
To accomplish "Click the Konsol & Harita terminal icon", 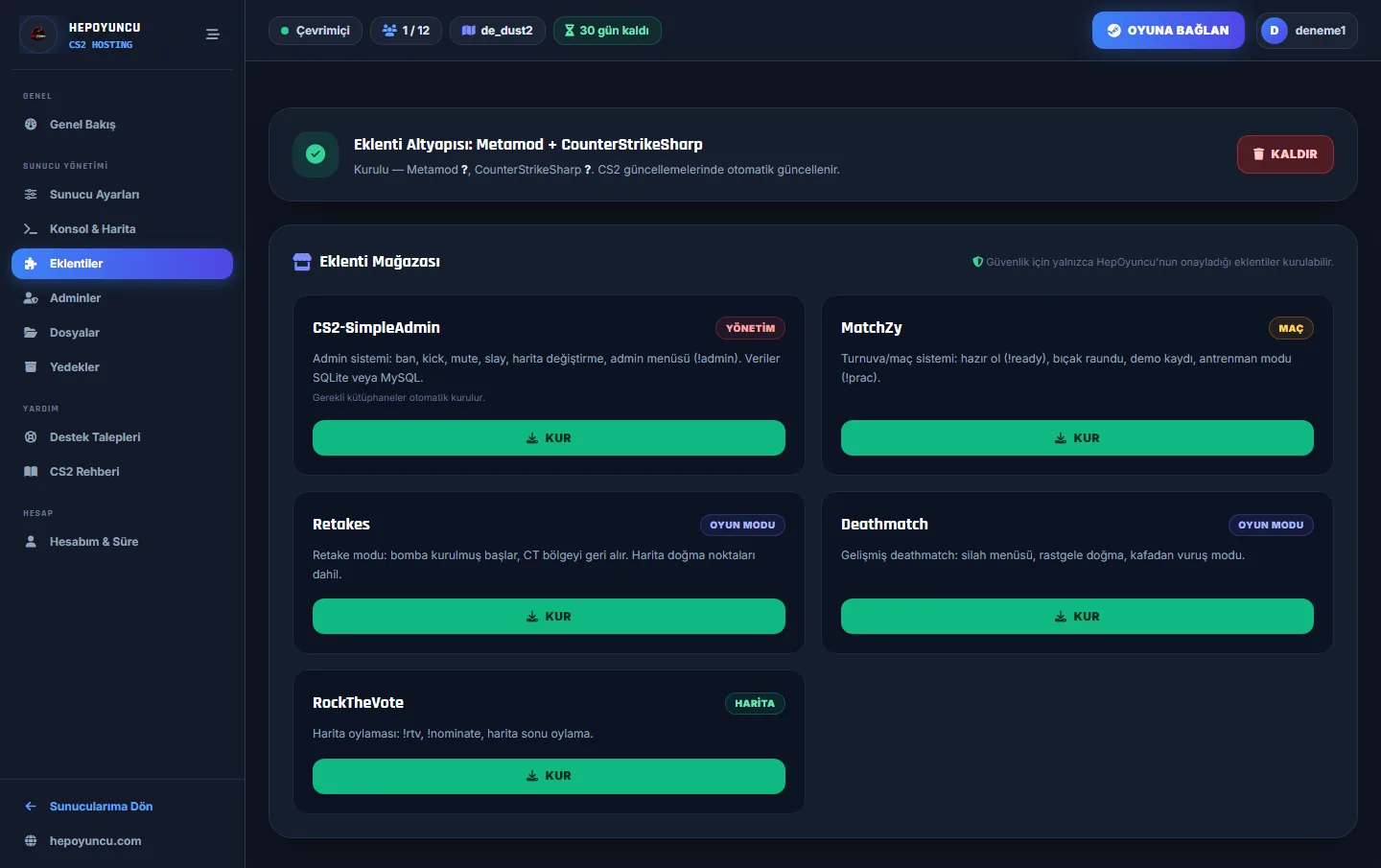I will coord(31,229).
